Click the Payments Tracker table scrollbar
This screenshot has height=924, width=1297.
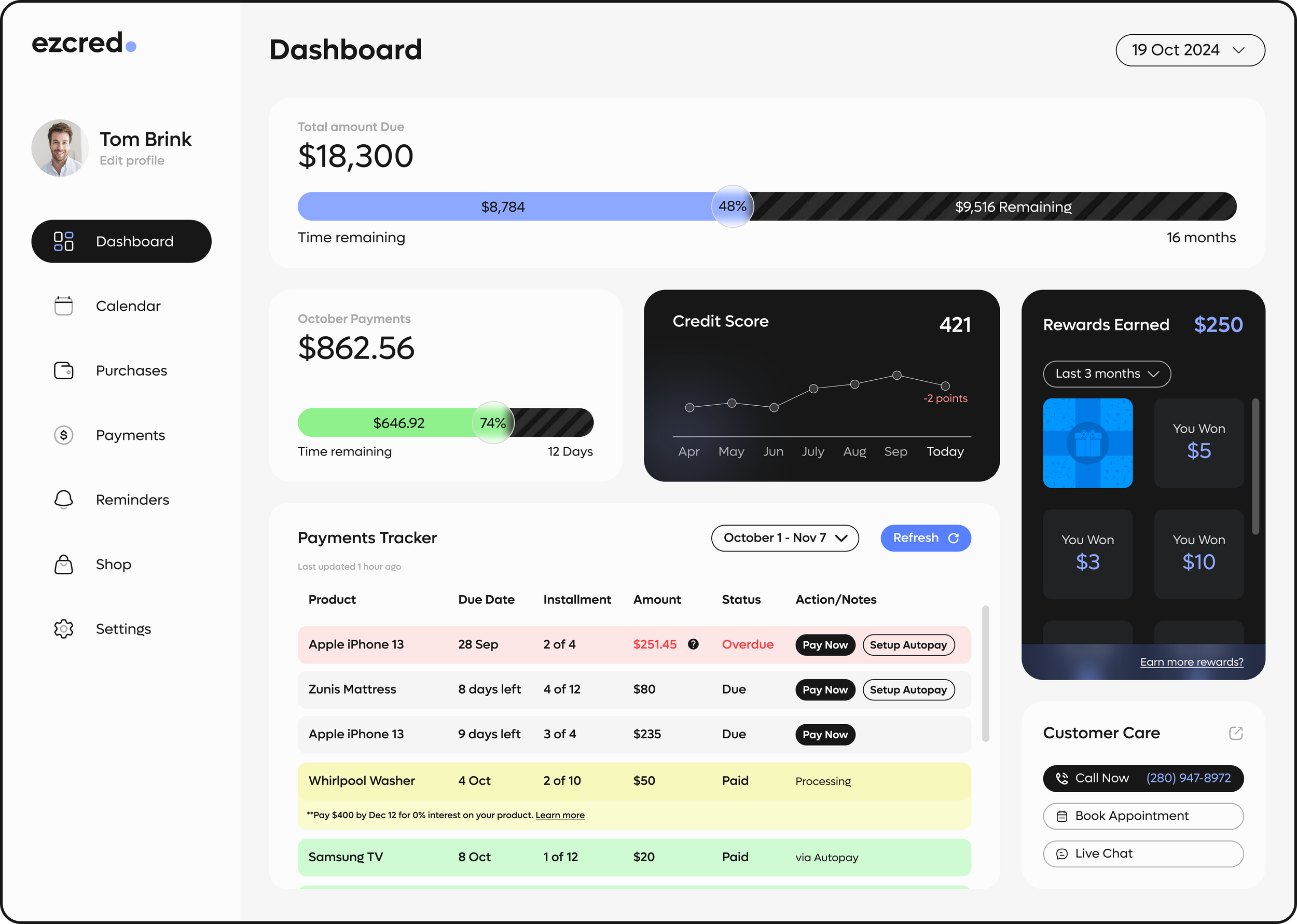point(985,673)
